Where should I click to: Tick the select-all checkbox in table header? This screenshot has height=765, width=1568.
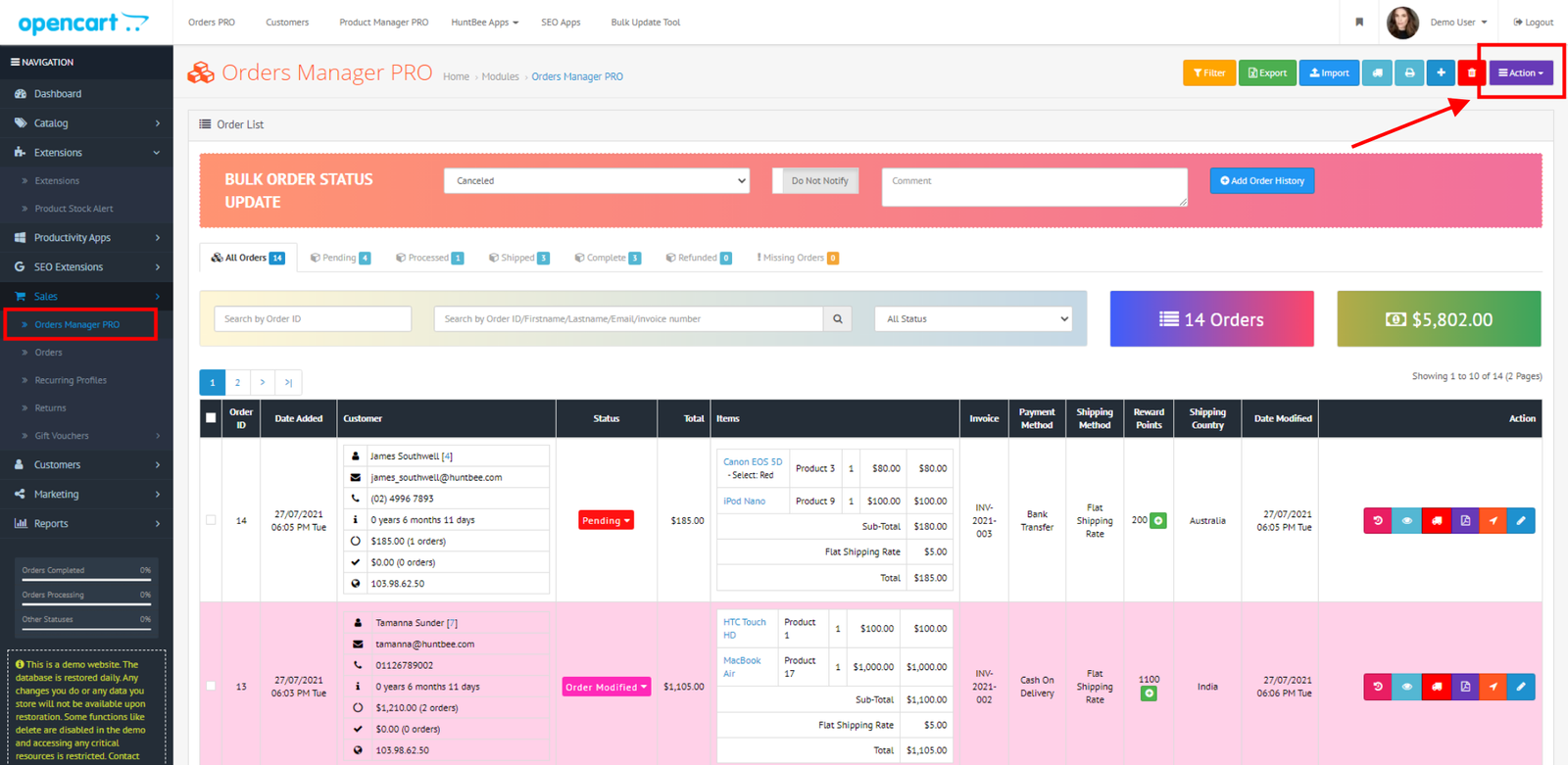pyautogui.click(x=211, y=418)
